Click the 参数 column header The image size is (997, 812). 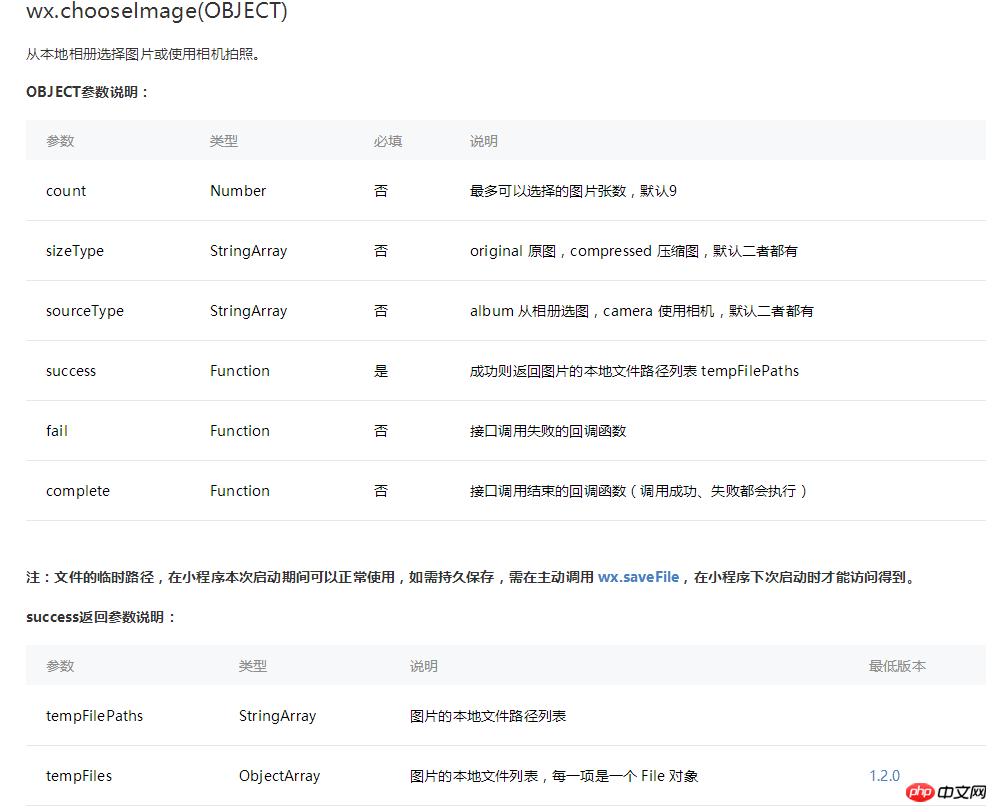[60, 141]
